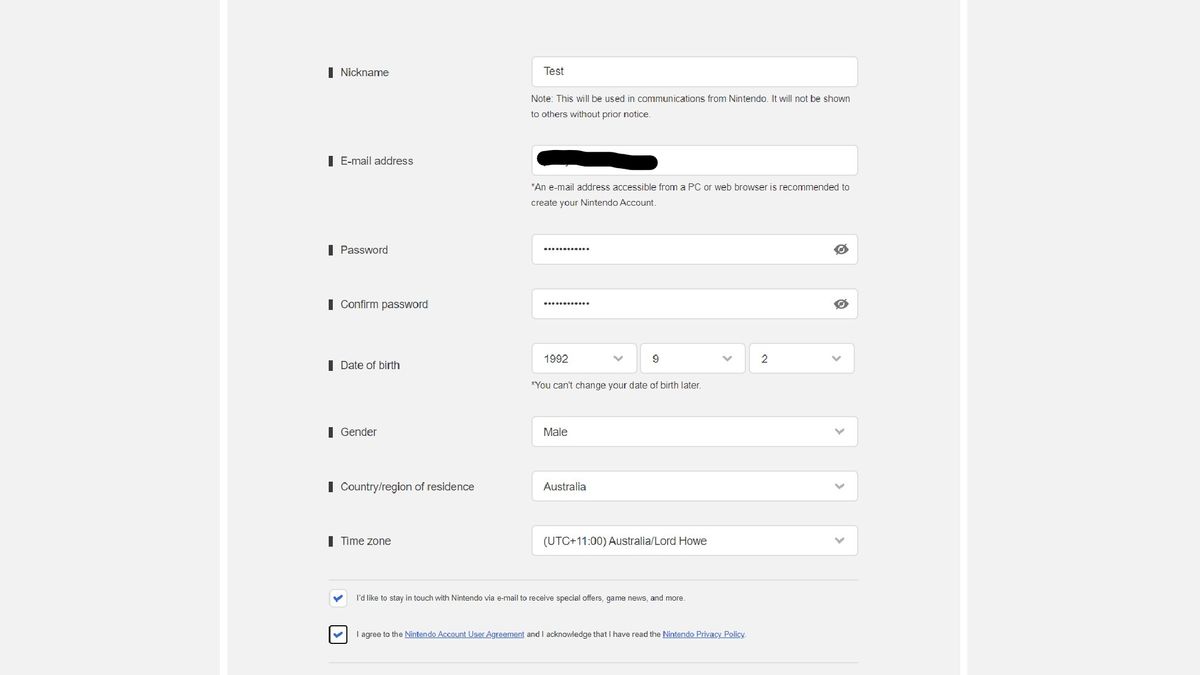Open the birth year dropdown showing 1992
This screenshot has height=675, width=1200.
[x=583, y=357]
